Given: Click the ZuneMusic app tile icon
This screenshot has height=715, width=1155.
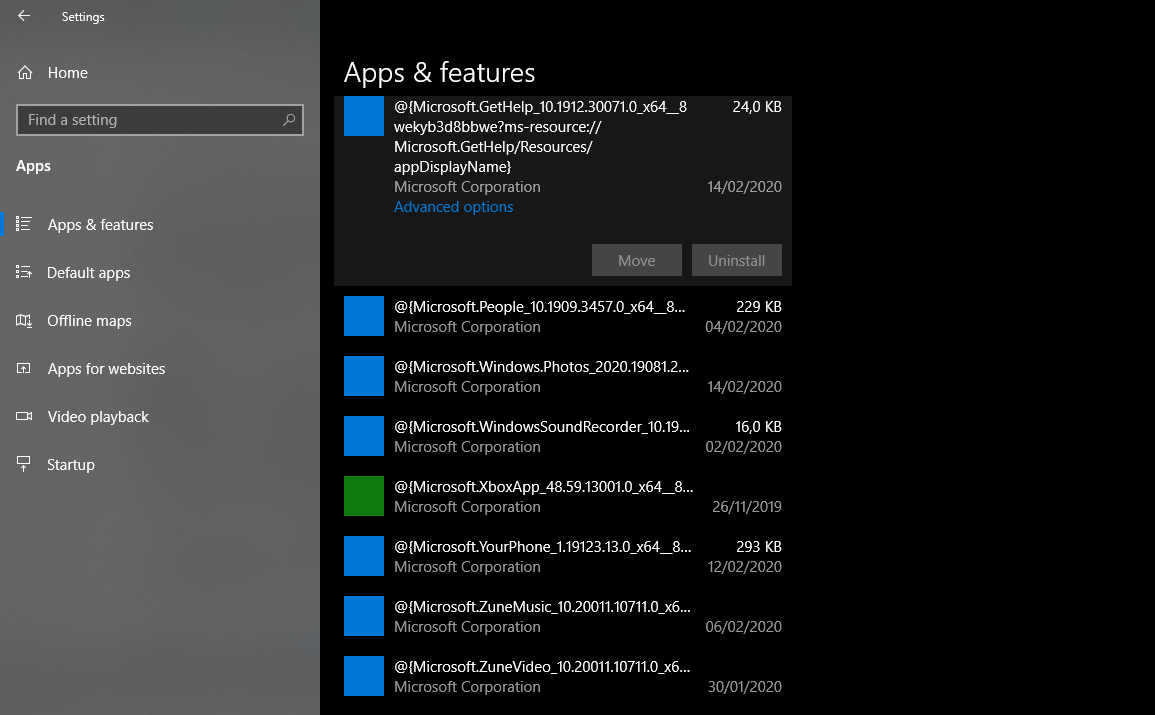Looking at the screenshot, I should [x=364, y=616].
